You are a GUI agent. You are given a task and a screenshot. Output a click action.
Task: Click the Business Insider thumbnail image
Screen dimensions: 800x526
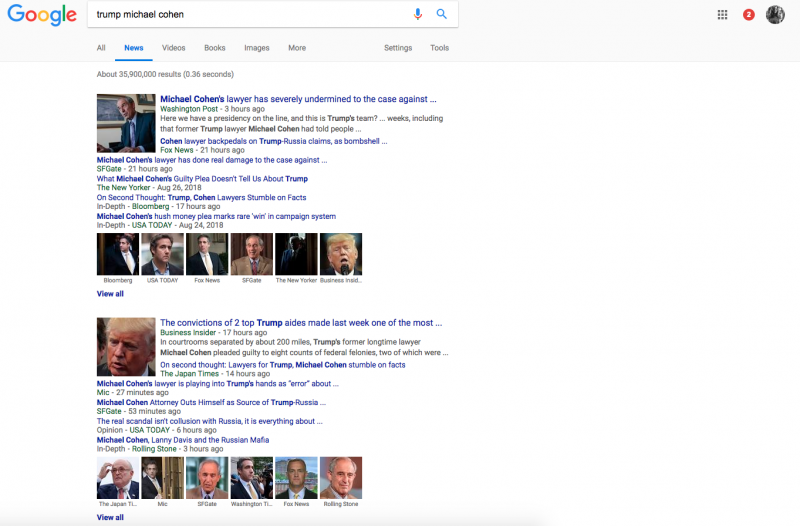341,254
